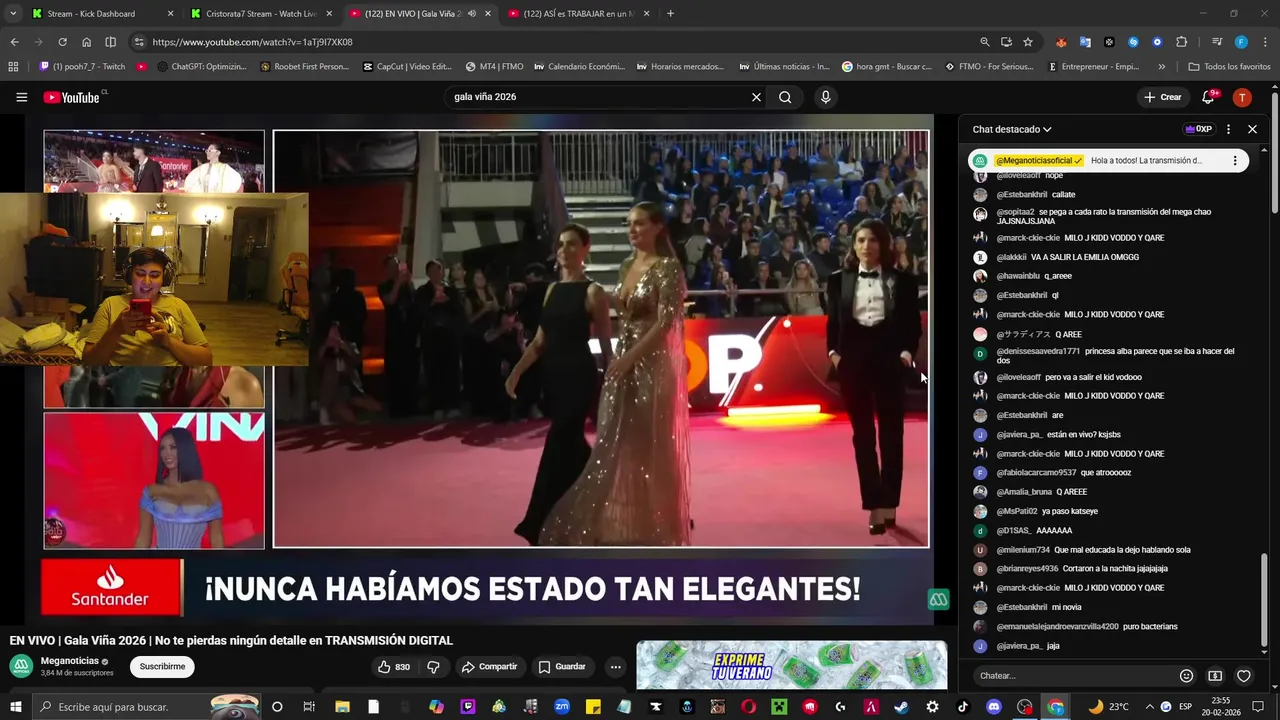Close the live chat panel
The width and height of the screenshot is (1280, 720).
(1252, 129)
